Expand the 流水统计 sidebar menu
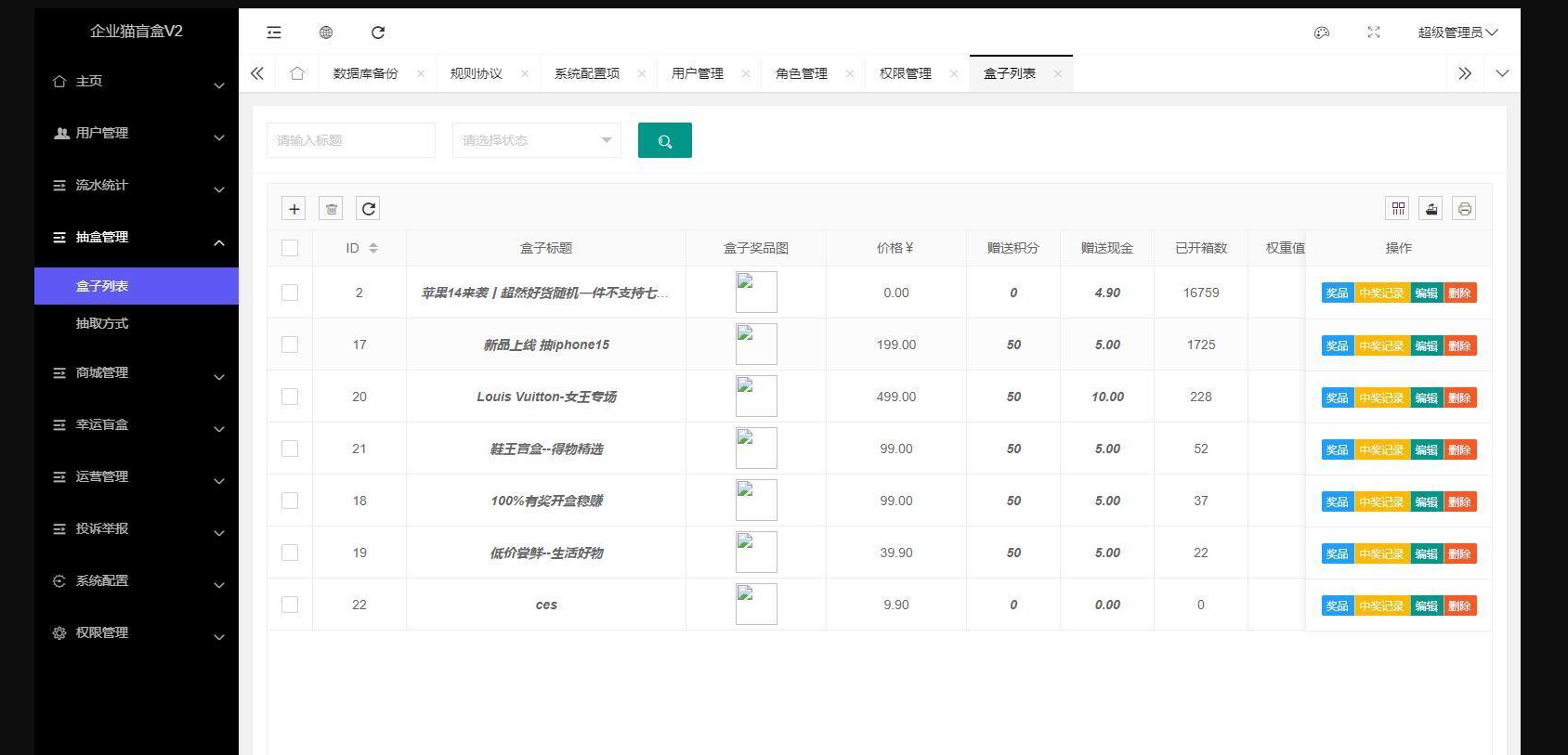 (x=137, y=186)
